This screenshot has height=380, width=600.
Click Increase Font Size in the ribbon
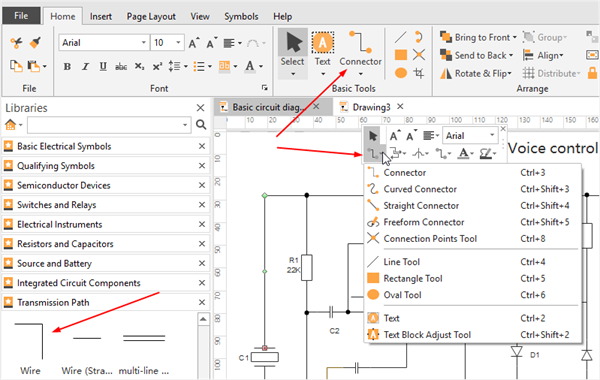[x=194, y=43]
